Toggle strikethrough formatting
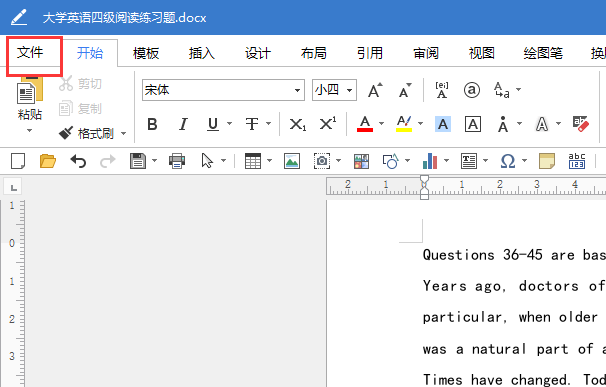Screen dimensions: 606x387 click(252, 124)
